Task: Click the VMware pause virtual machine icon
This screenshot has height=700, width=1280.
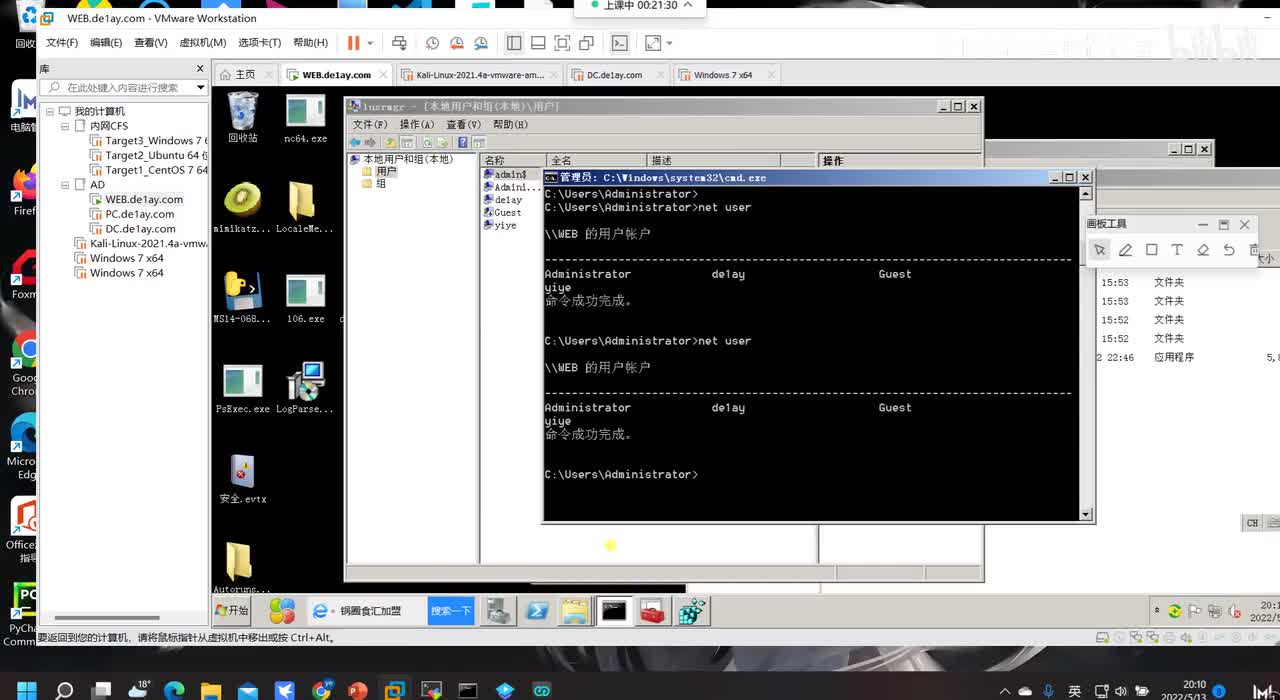Action: [x=353, y=43]
